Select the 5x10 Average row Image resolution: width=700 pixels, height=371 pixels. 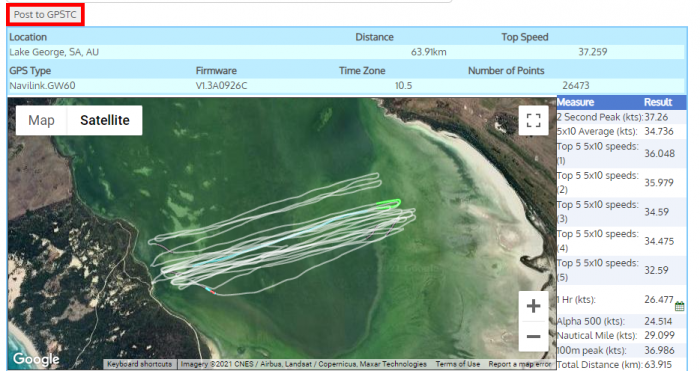[621, 131]
